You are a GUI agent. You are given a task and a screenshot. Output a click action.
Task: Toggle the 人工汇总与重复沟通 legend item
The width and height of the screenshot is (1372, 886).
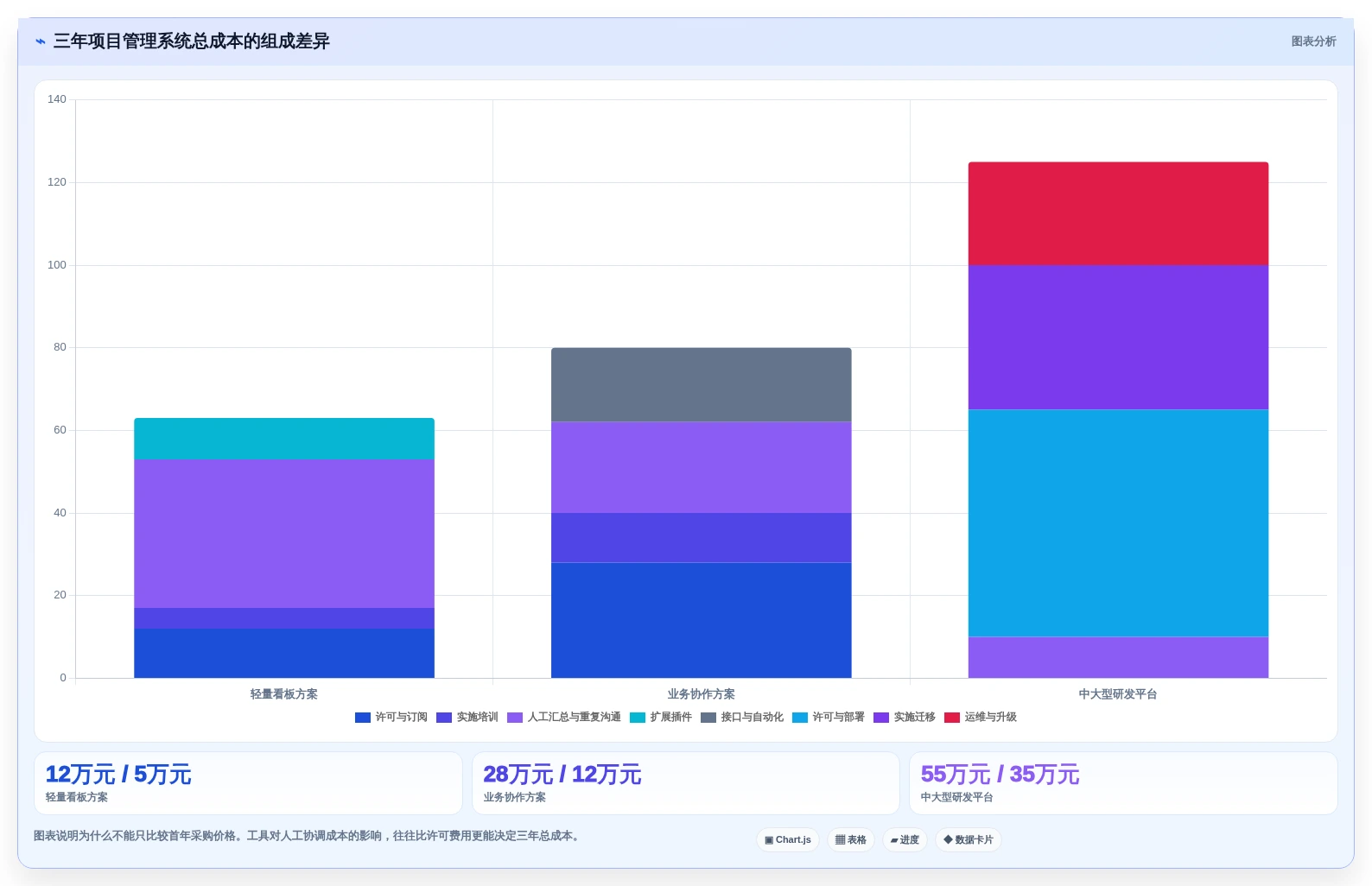click(564, 718)
